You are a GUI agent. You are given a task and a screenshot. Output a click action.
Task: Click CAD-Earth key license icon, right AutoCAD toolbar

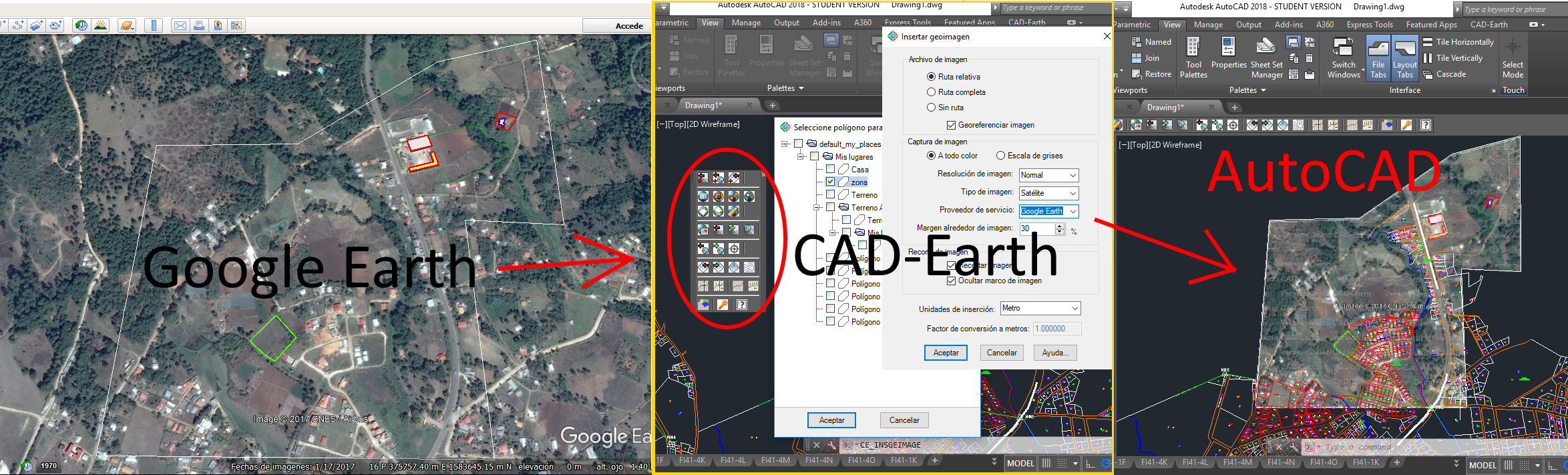pyautogui.click(x=1406, y=125)
